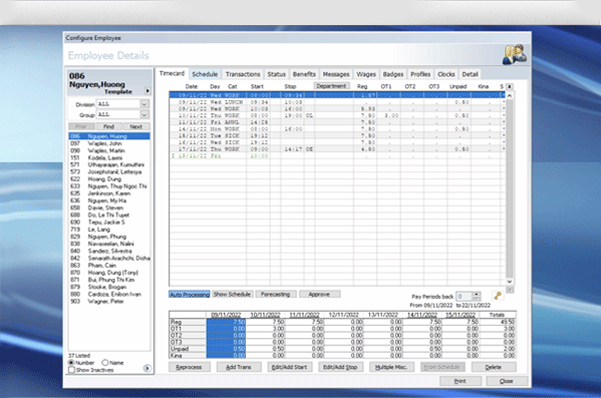Click the Pay Periods back input field
Viewport: 601px width, 398px height.
coord(464,296)
